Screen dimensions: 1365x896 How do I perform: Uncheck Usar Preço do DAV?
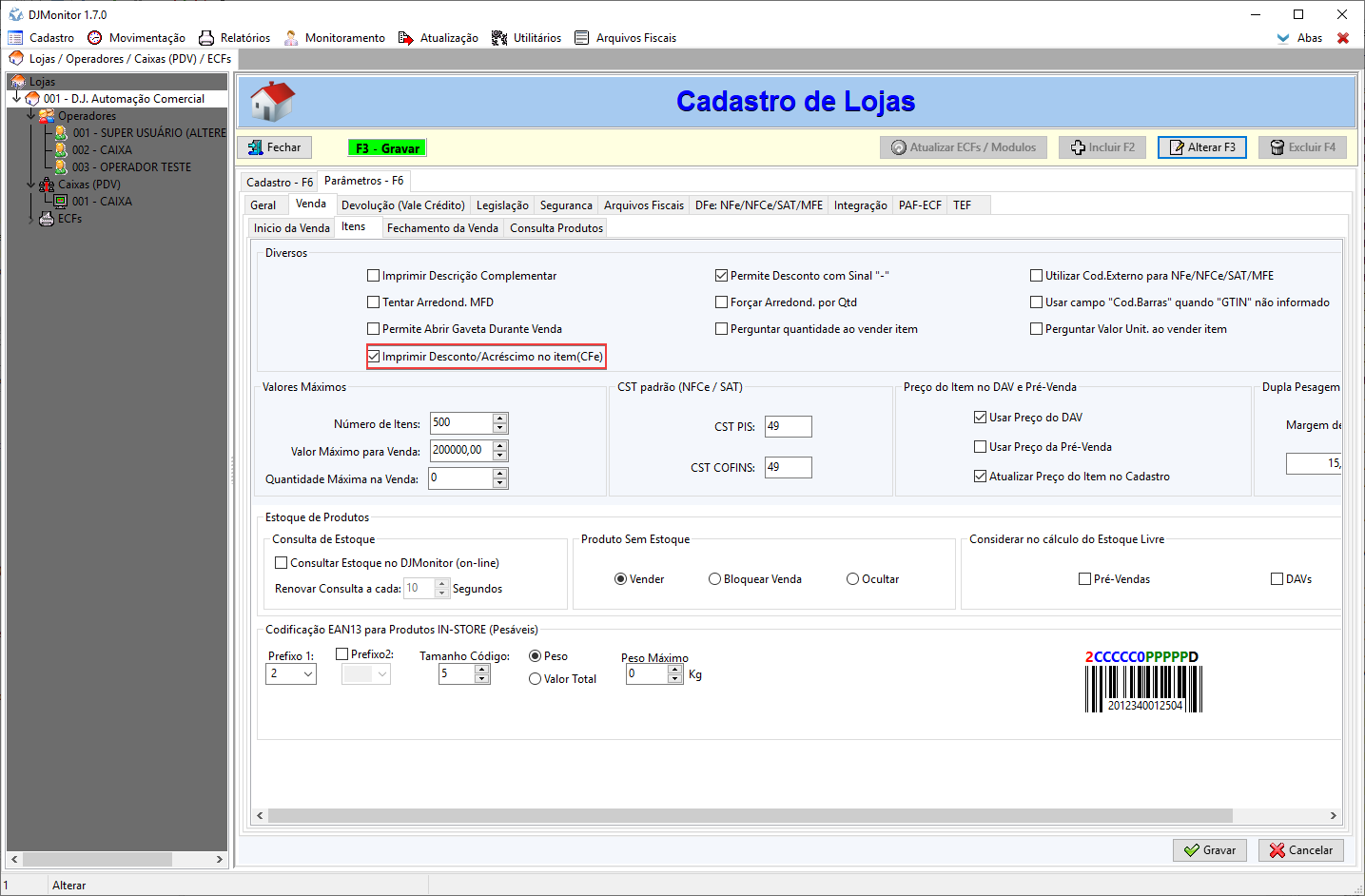point(980,418)
